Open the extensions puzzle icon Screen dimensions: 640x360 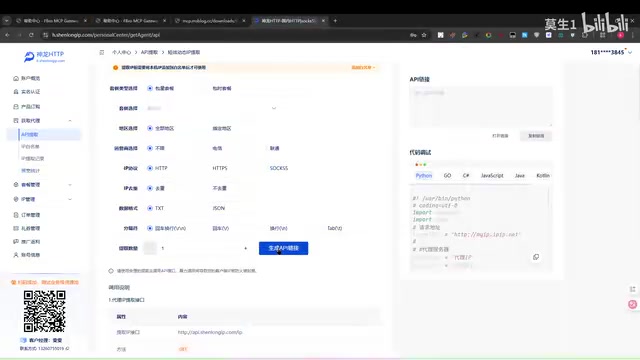(x=584, y=35)
